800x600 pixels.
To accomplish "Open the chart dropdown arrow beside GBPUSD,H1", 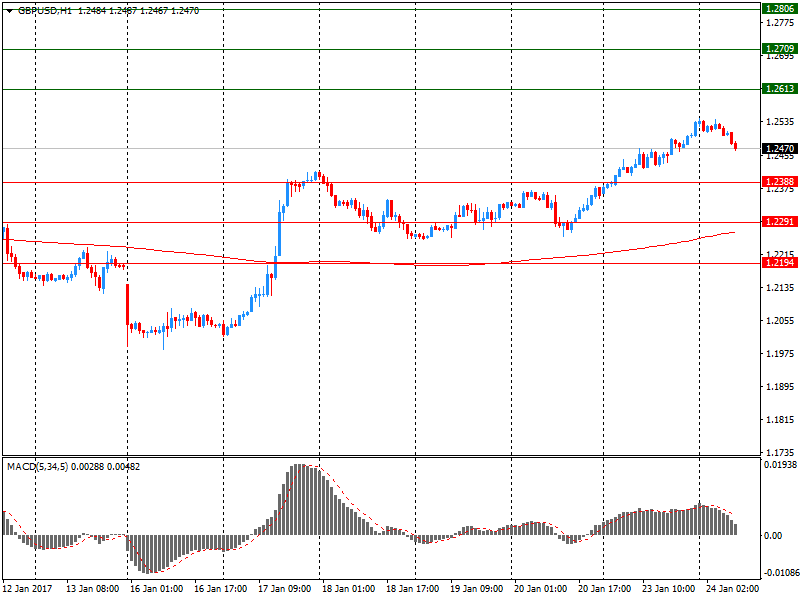I will coord(9,11).
